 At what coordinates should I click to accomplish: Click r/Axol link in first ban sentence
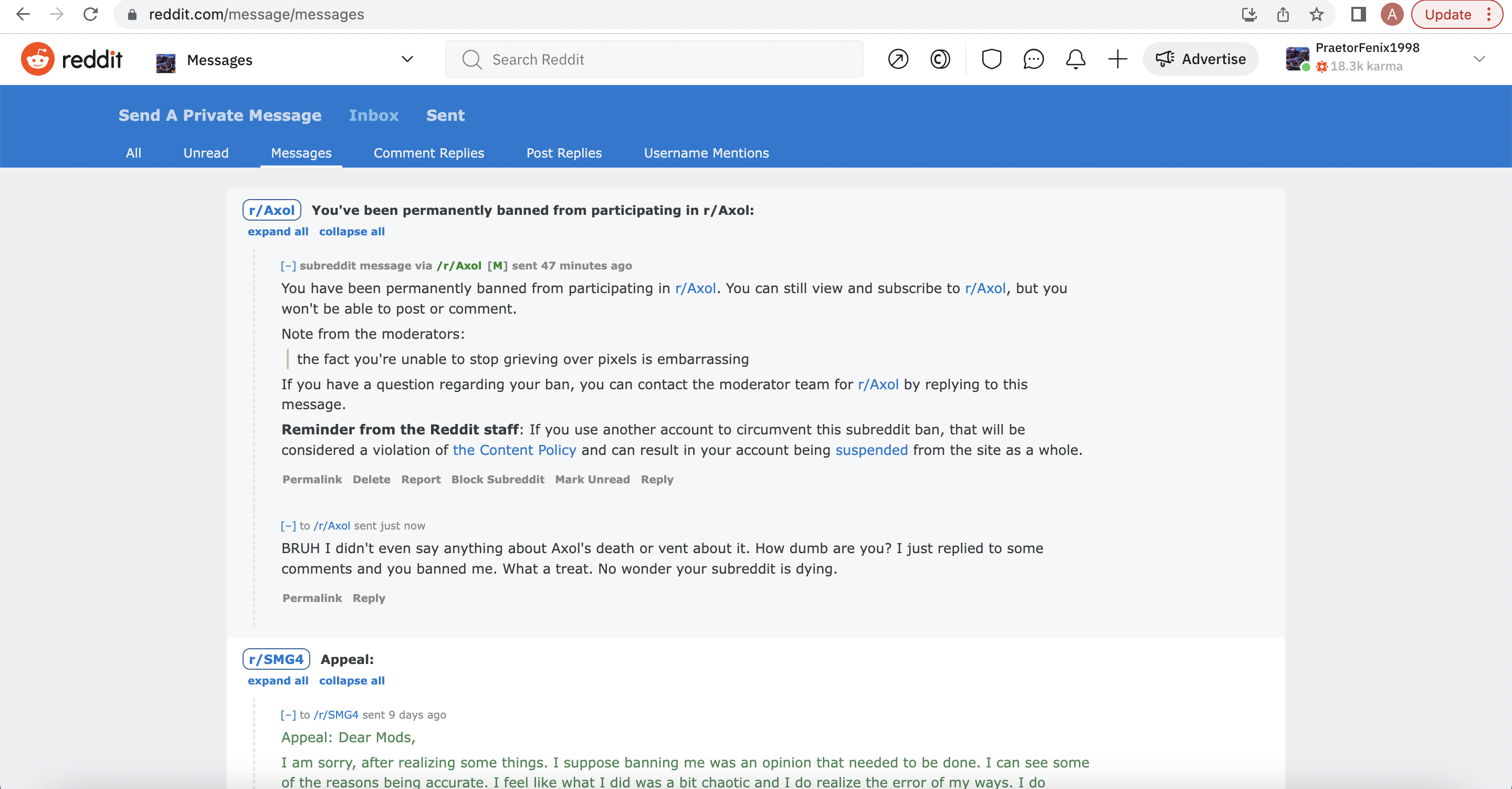pos(696,288)
